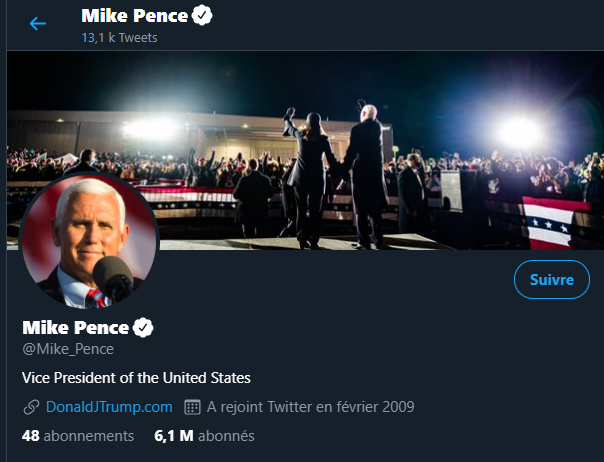Open the 6,1 M abonnés list
This screenshot has height=462, width=604.
coord(204,436)
